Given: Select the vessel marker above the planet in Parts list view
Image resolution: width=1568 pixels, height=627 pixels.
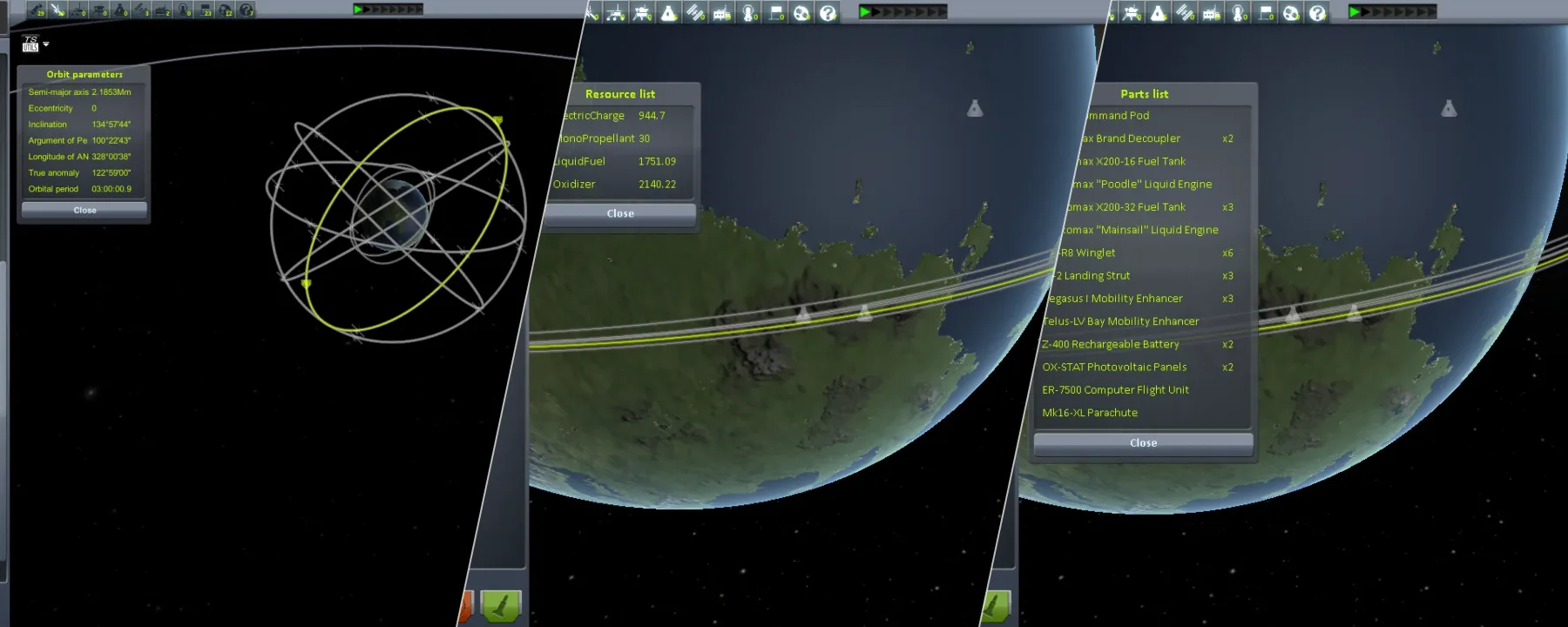Looking at the screenshot, I should [x=1449, y=109].
